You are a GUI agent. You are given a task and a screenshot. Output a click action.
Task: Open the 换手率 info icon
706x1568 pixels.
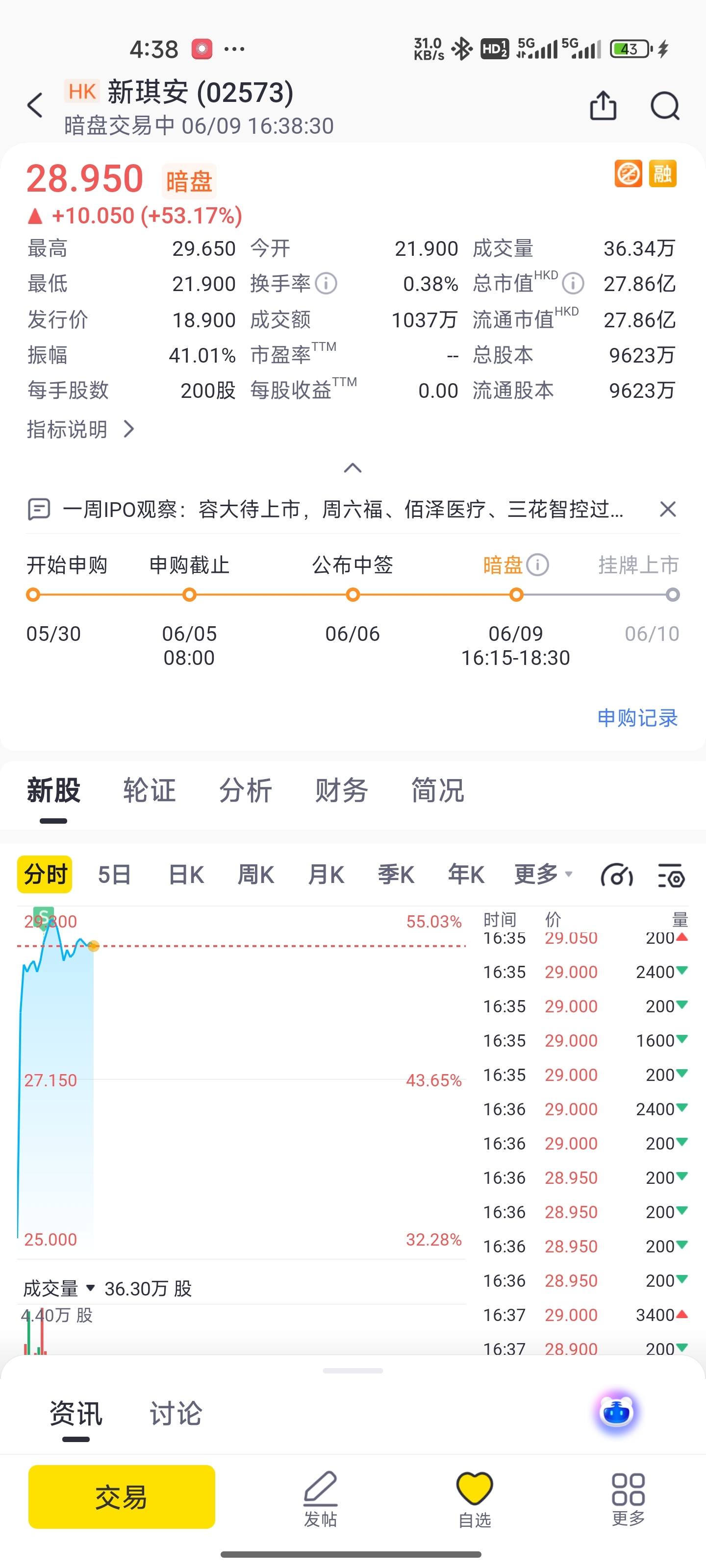(327, 284)
